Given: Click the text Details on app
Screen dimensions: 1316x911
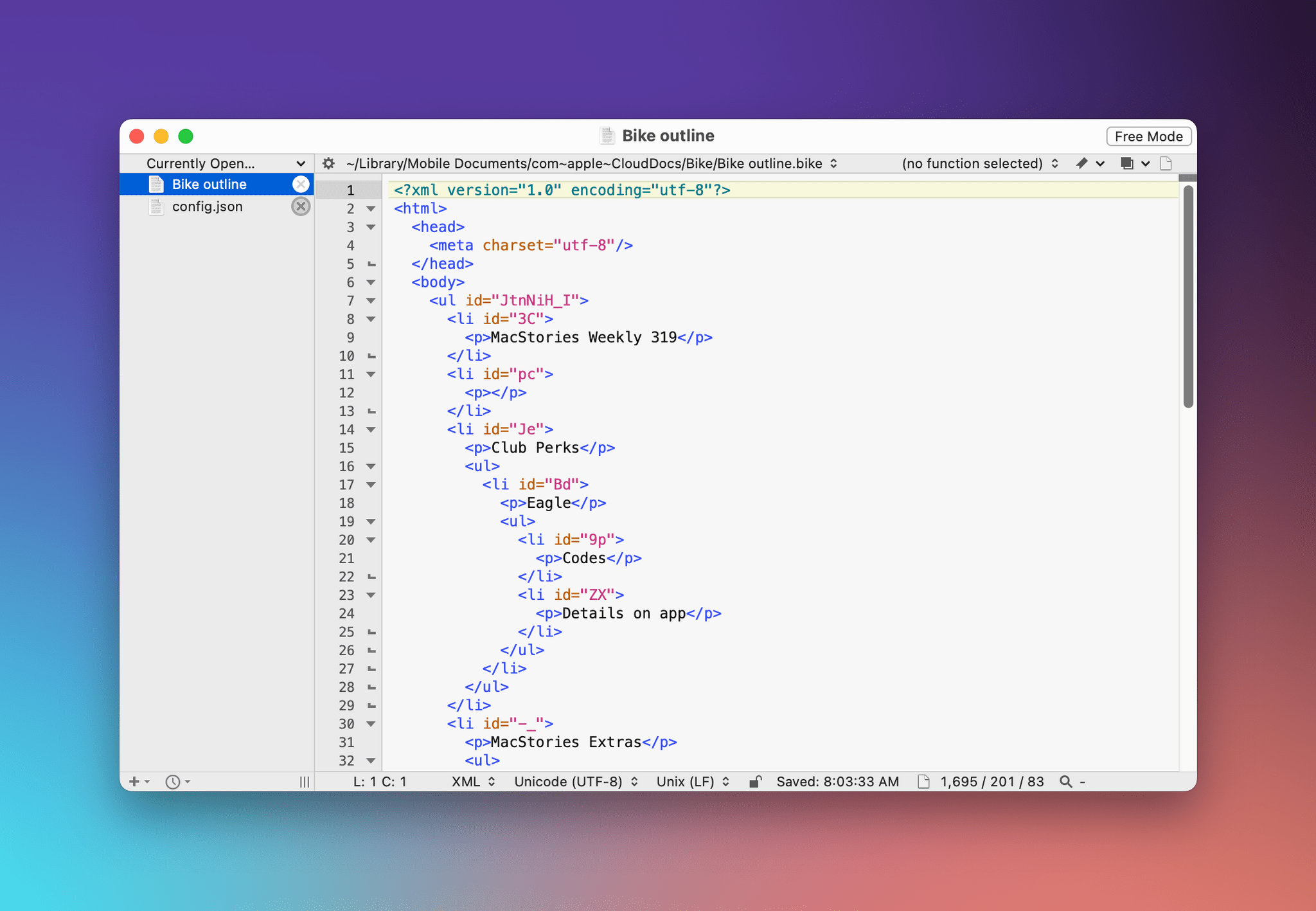Looking at the screenshot, I should (624, 613).
